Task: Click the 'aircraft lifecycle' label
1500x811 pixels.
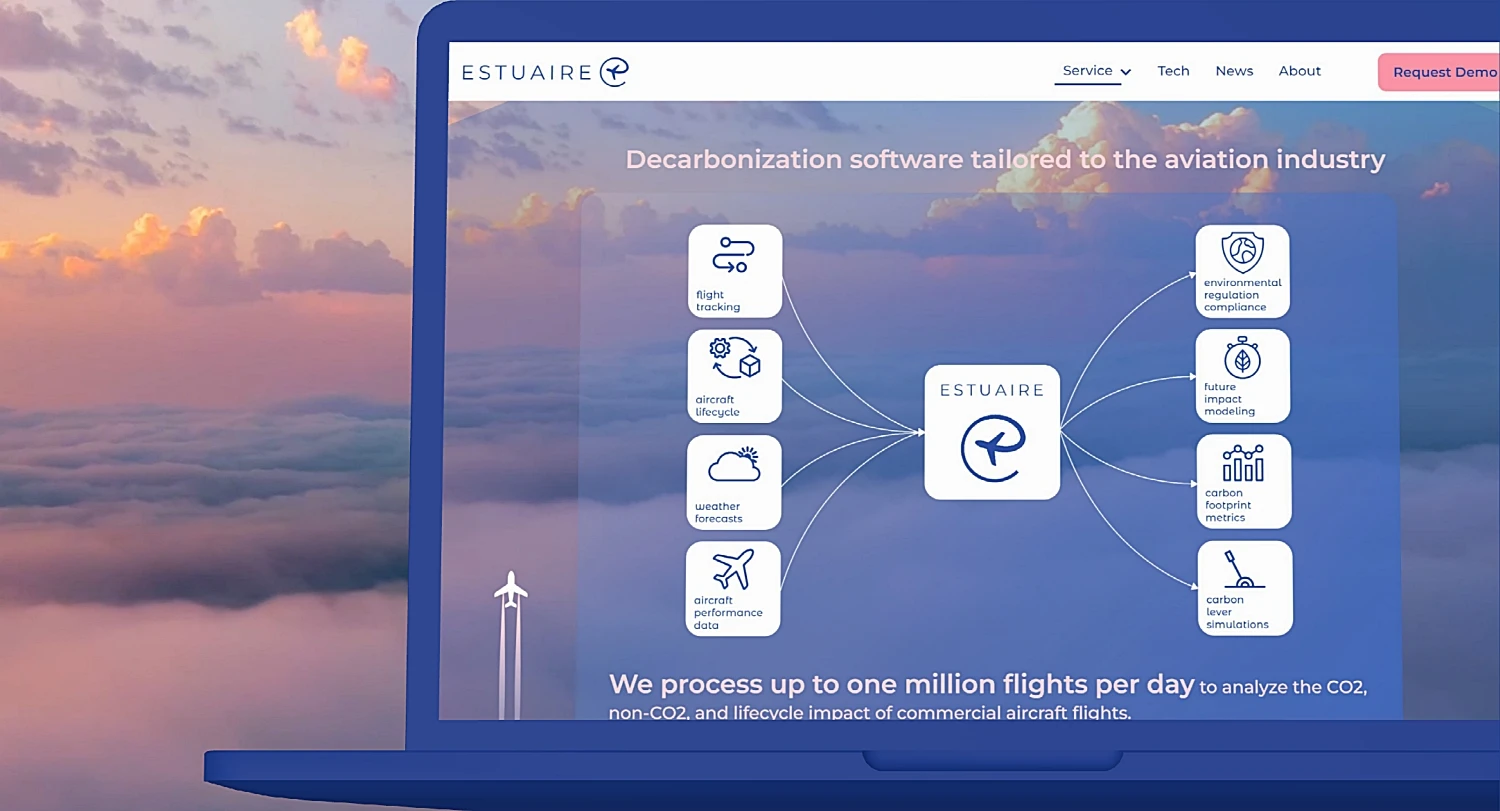Action: [x=717, y=406]
